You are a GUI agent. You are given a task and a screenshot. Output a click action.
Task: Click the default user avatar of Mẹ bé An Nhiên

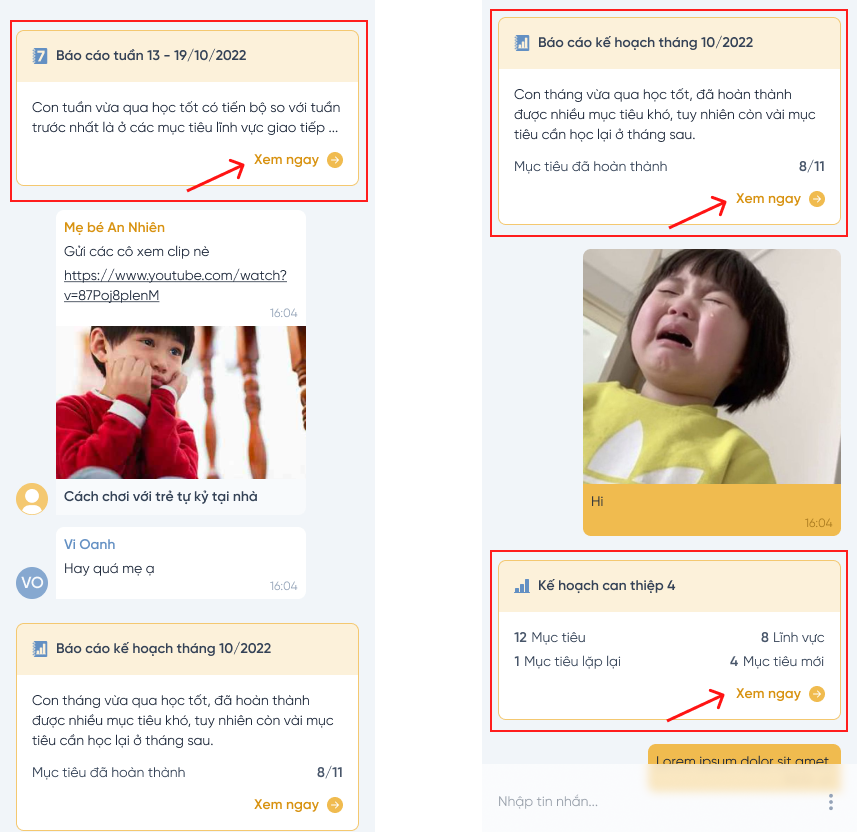click(32, 498)
